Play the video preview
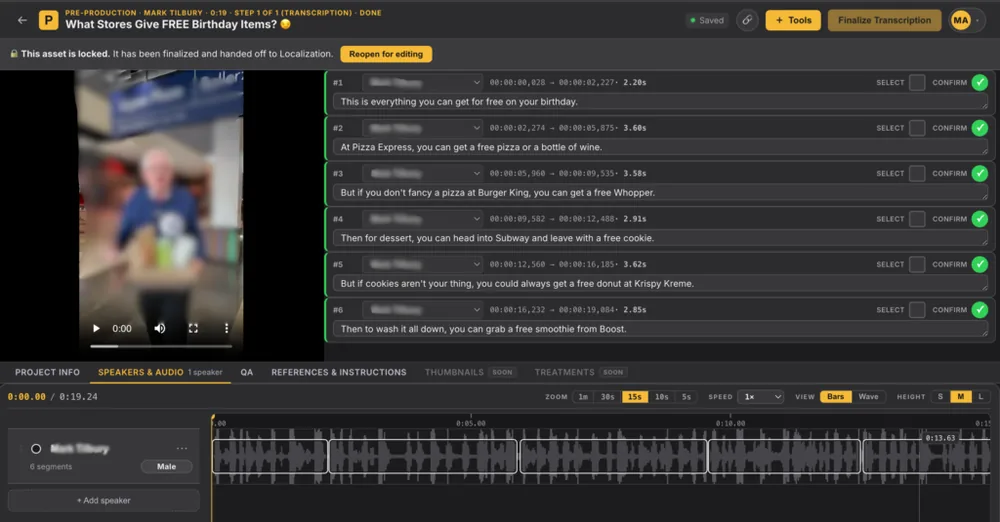Viewport: 1000px width, 522px height. coord(96,329)
